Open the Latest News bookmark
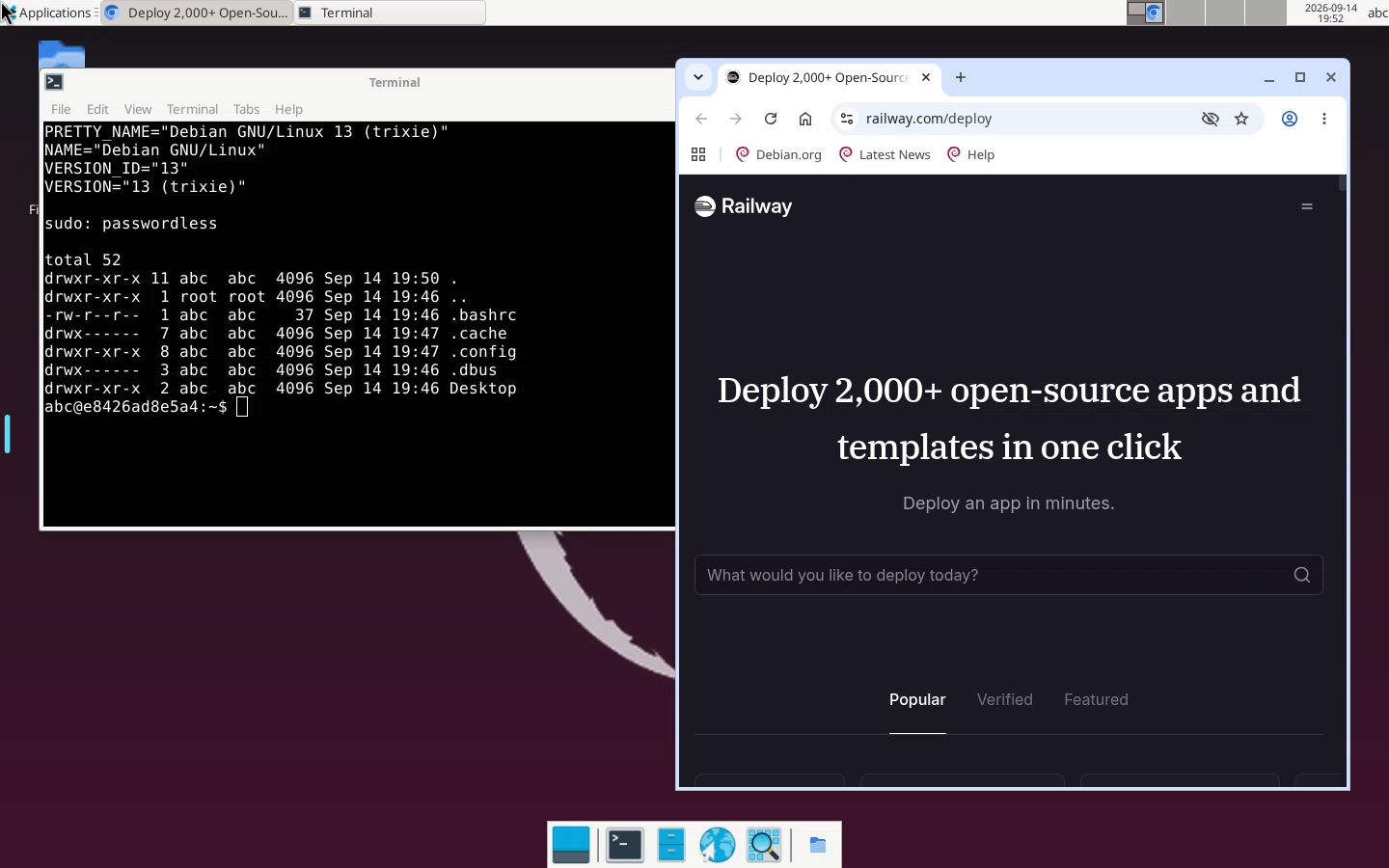 [x=885, y=154]
